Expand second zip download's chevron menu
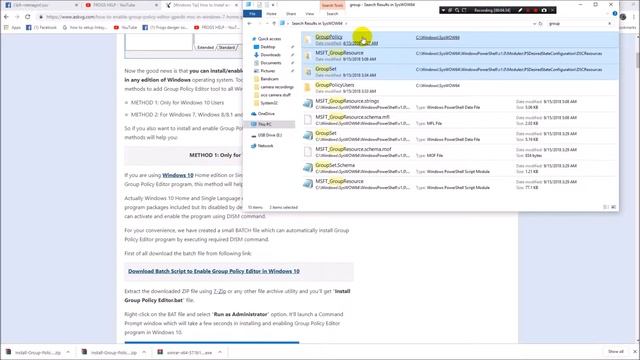Screen dimensions: 640x360 [x=144, y=352]
